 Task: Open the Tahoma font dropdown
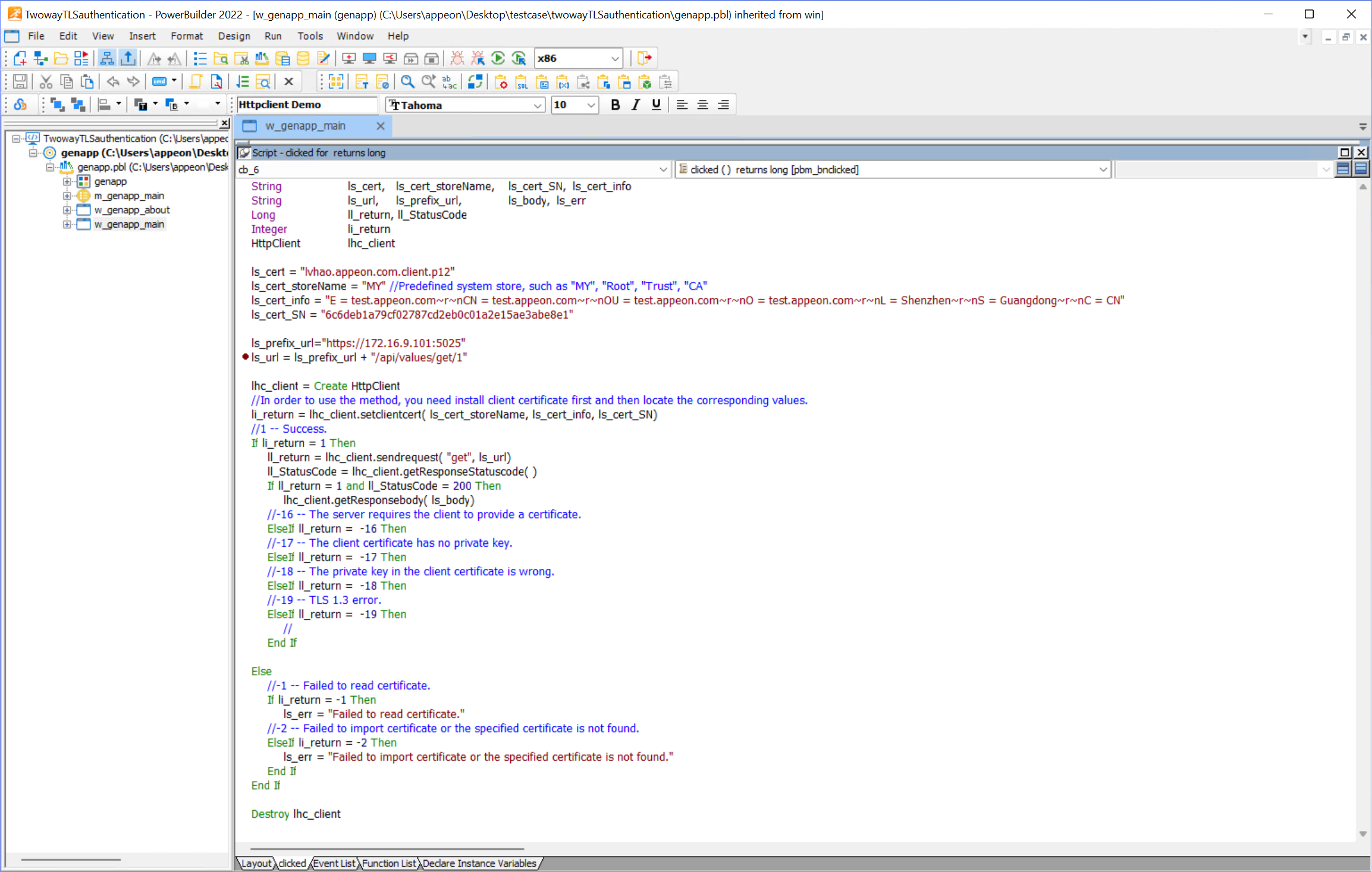537,105
